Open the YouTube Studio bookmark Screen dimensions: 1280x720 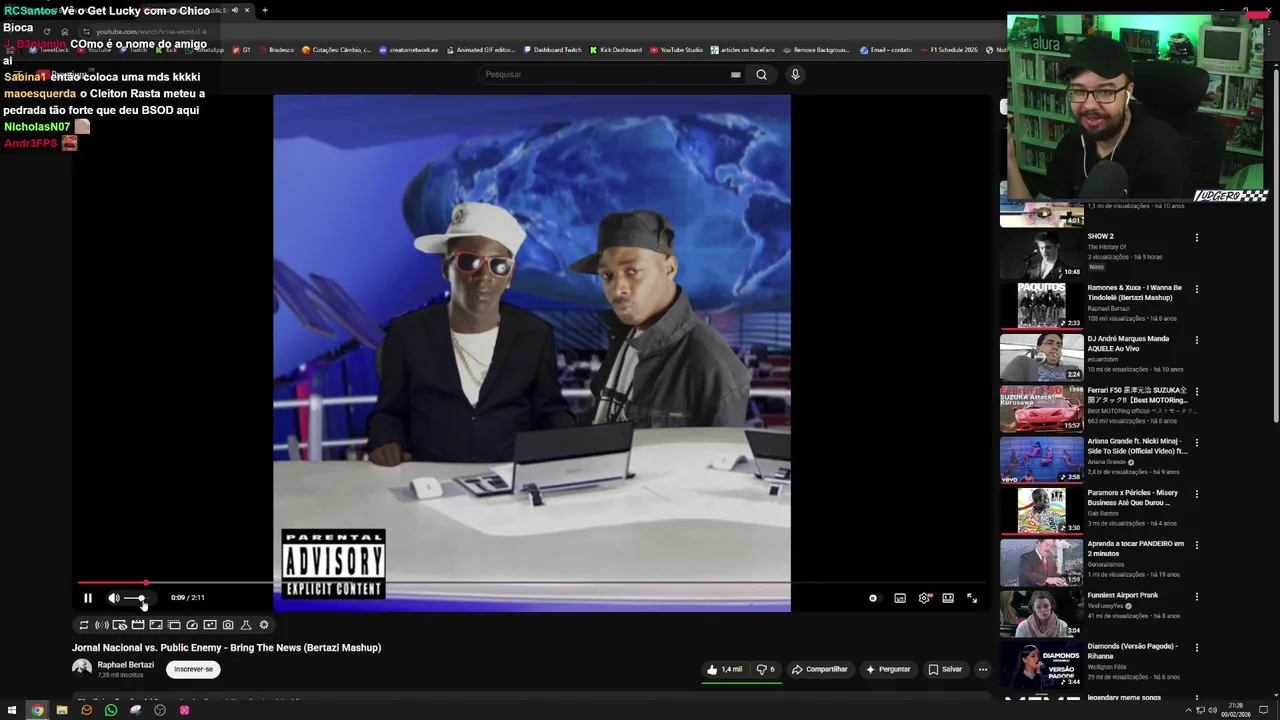click(676, 50)
